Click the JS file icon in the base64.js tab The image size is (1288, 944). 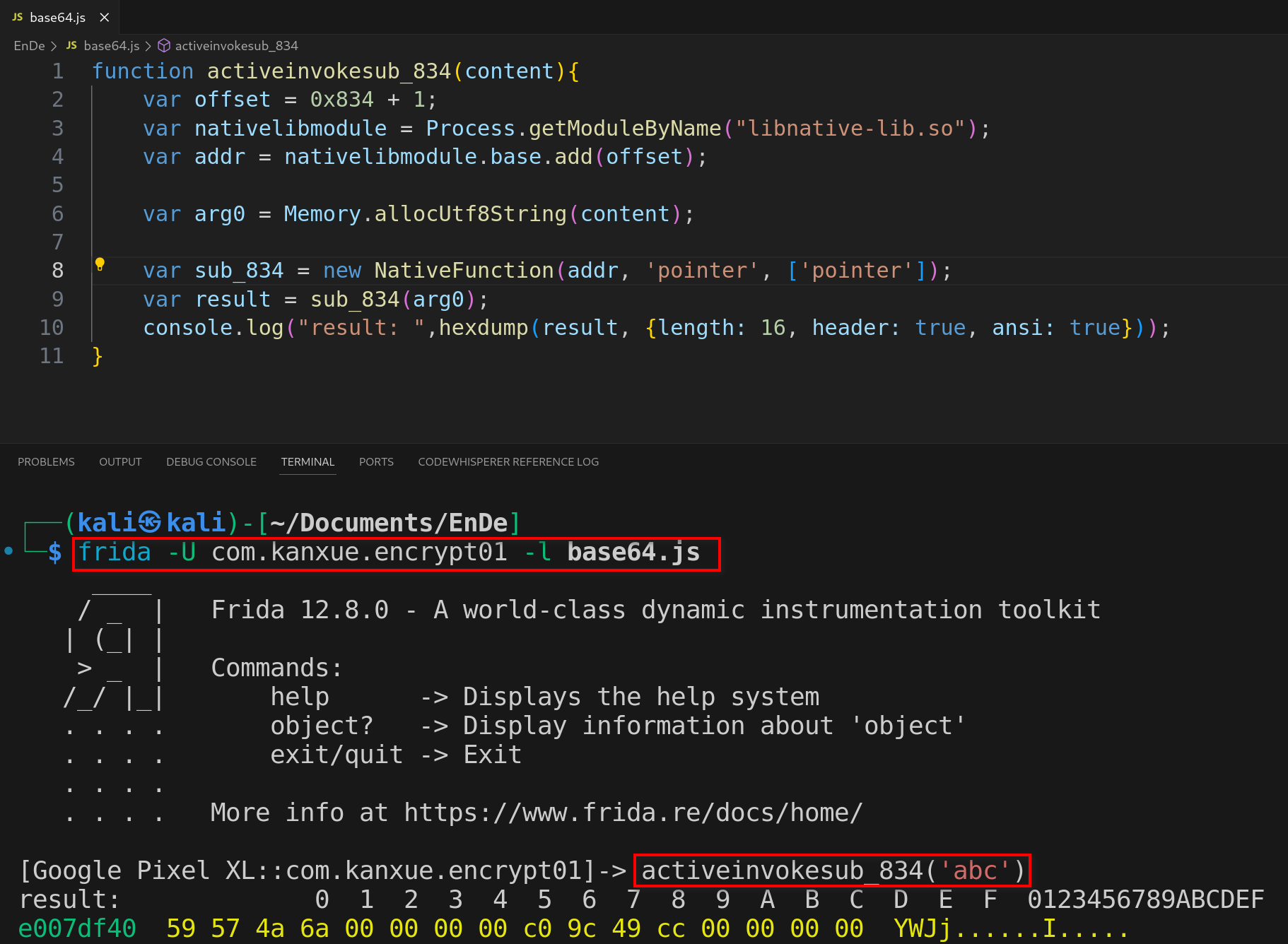[x=18, y=17]
